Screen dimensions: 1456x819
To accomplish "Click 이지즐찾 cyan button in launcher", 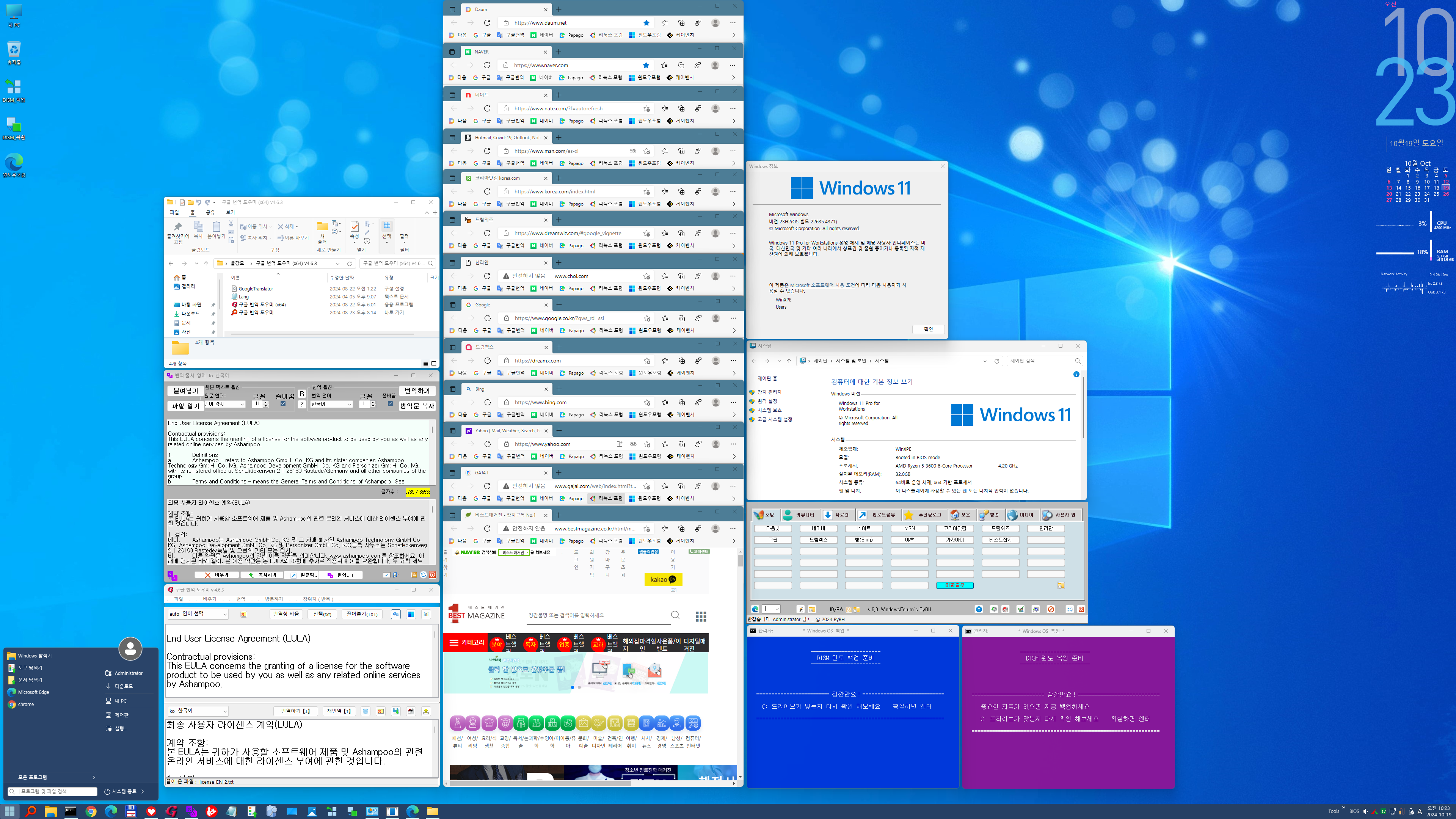I will click(955, 585).
